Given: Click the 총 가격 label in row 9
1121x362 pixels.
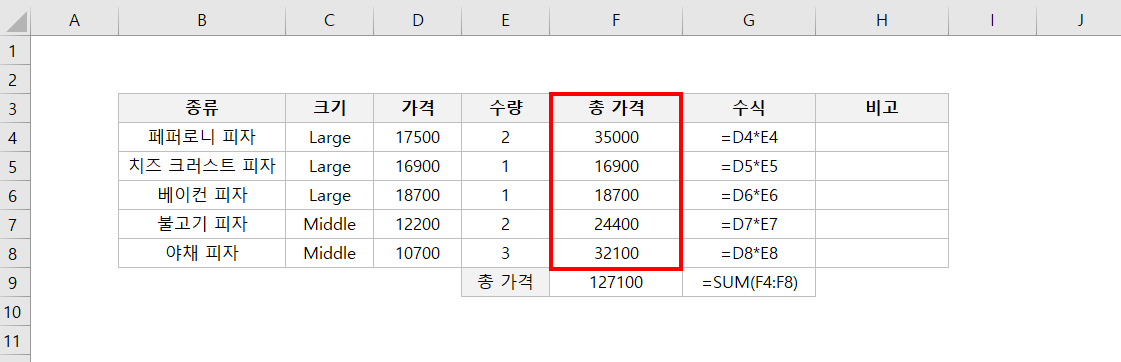Looking at the screenshot, I should [505, 282].
